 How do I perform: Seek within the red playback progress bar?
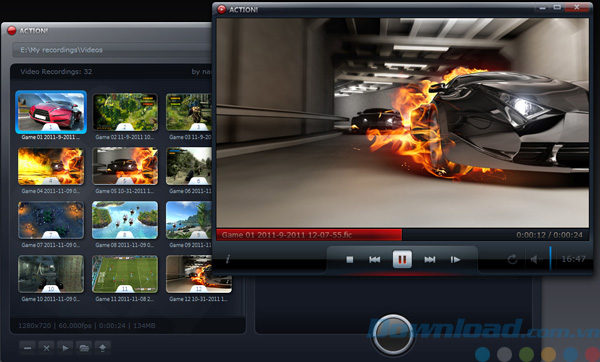[x=309, y=235]
